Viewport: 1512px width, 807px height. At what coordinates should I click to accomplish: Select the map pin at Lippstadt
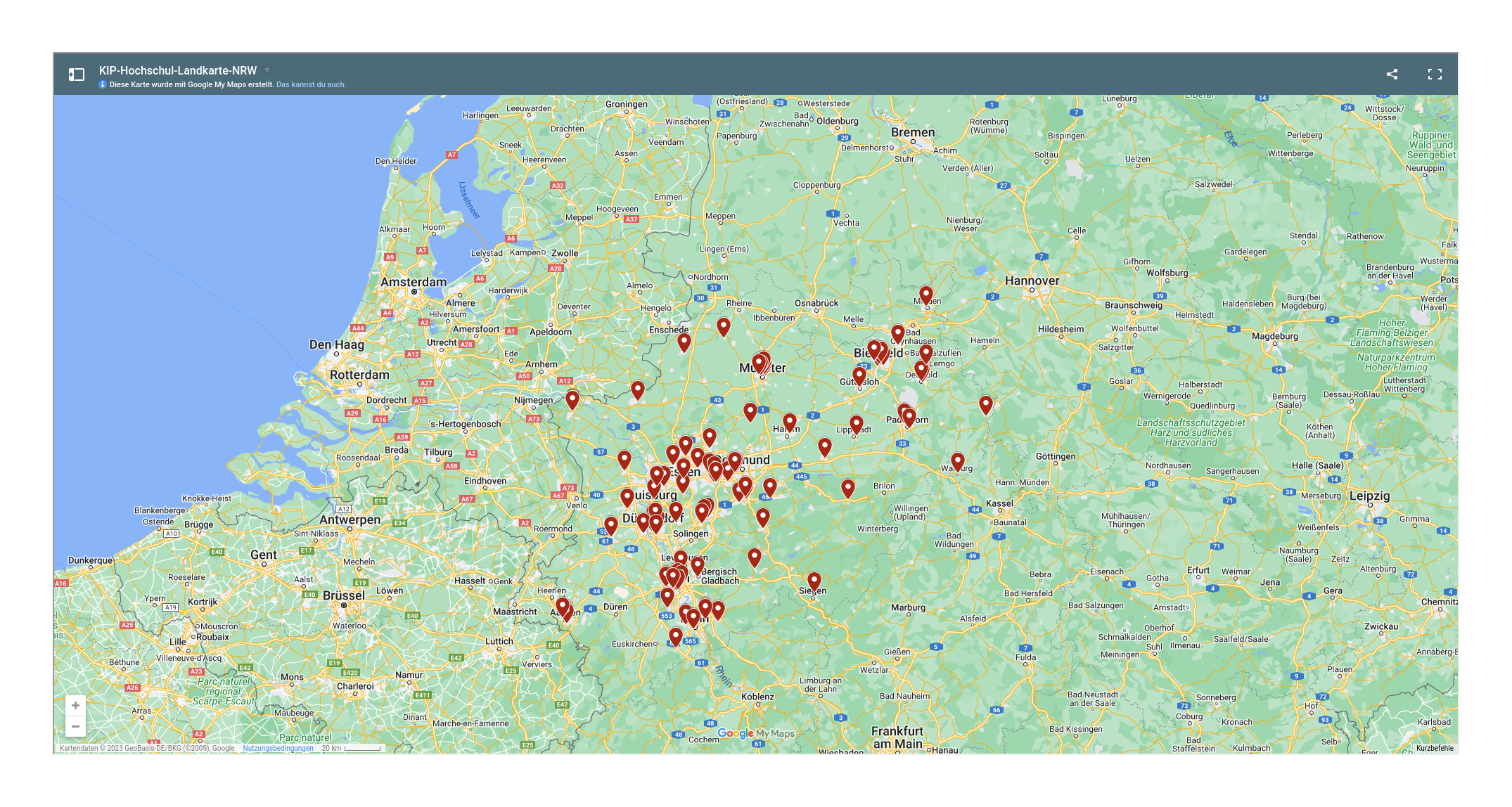tap(857, 425)
